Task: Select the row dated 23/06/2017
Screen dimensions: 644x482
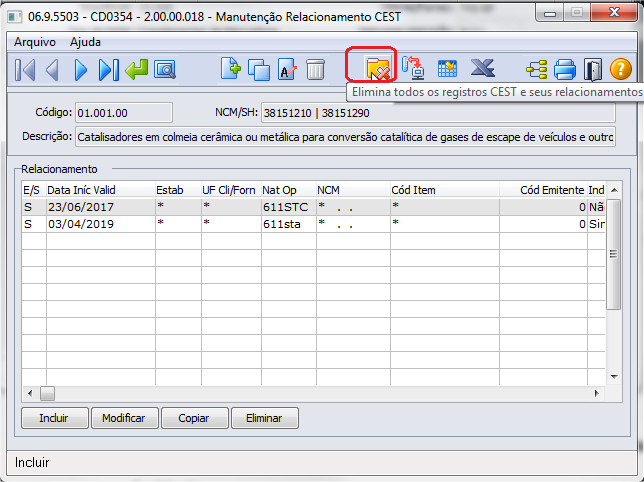Action: pos(313,207)
